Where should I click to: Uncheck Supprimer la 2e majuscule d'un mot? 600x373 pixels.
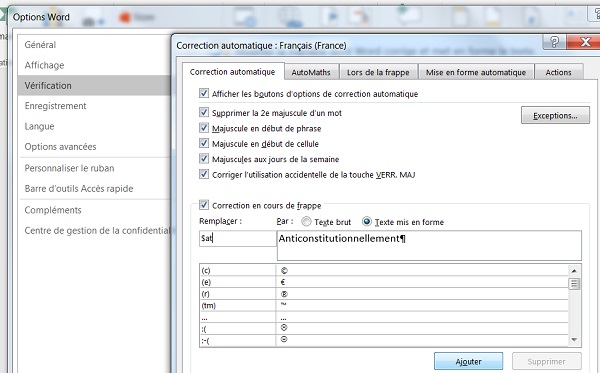[204, 112]
